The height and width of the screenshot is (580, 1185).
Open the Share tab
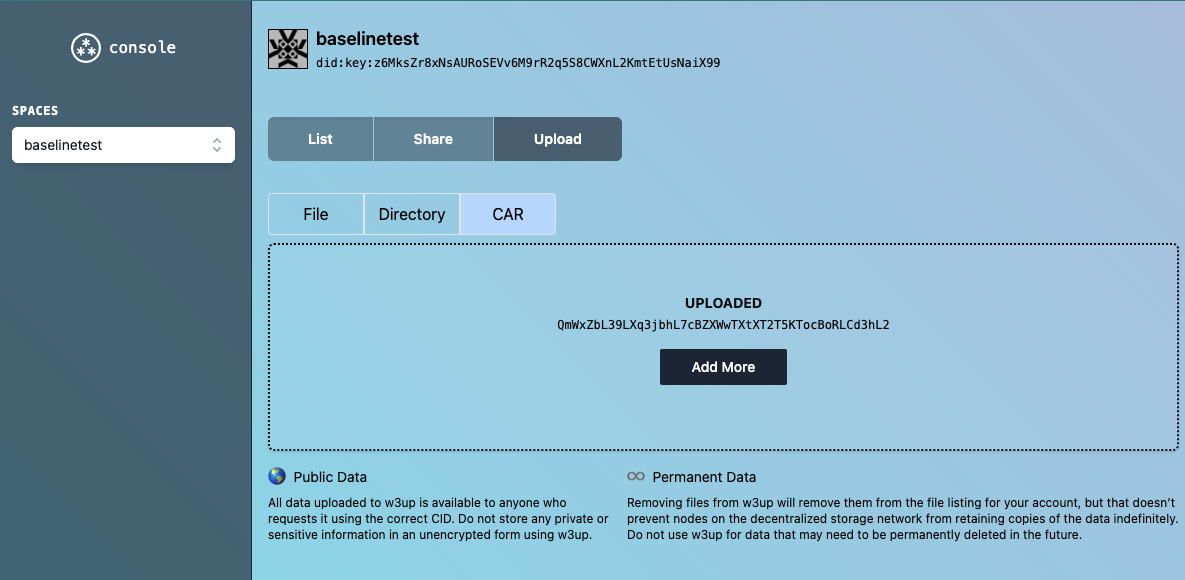[433, 139]
